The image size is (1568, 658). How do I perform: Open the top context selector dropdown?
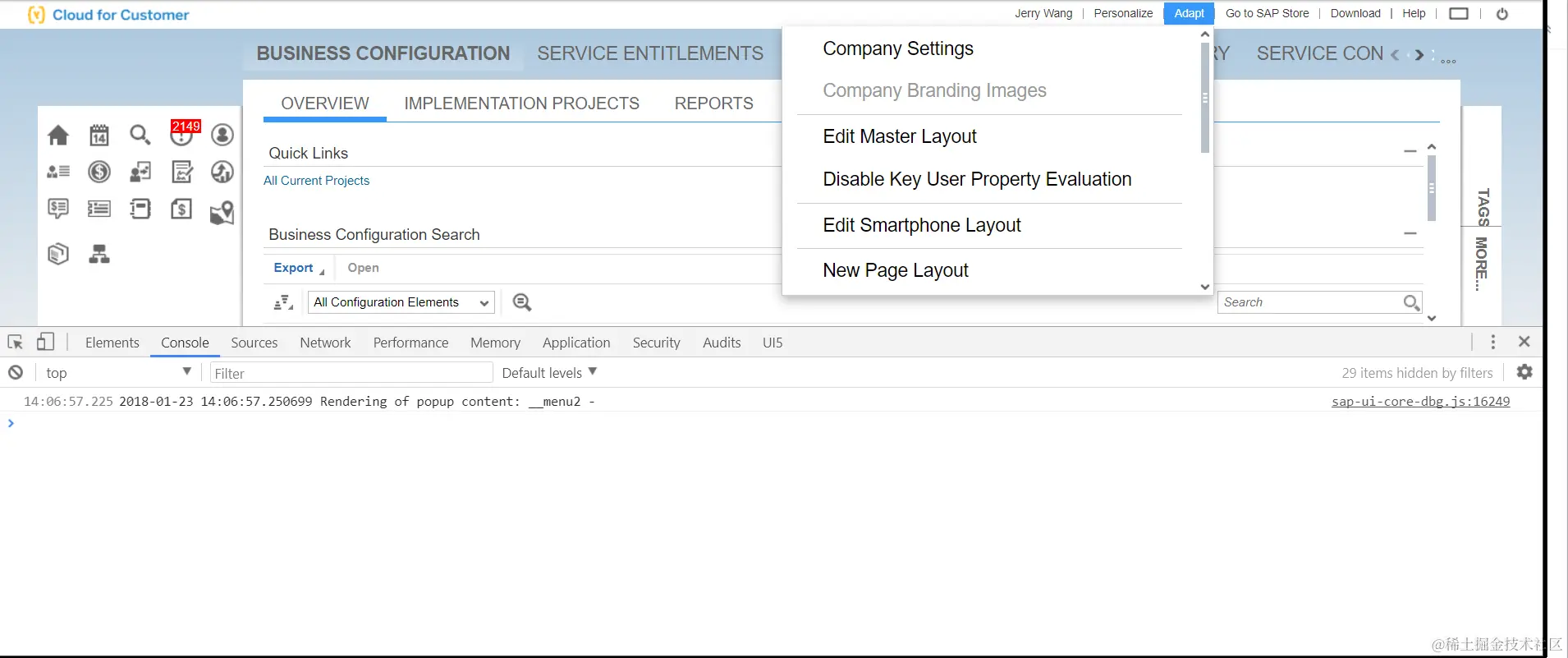point(118,373)
